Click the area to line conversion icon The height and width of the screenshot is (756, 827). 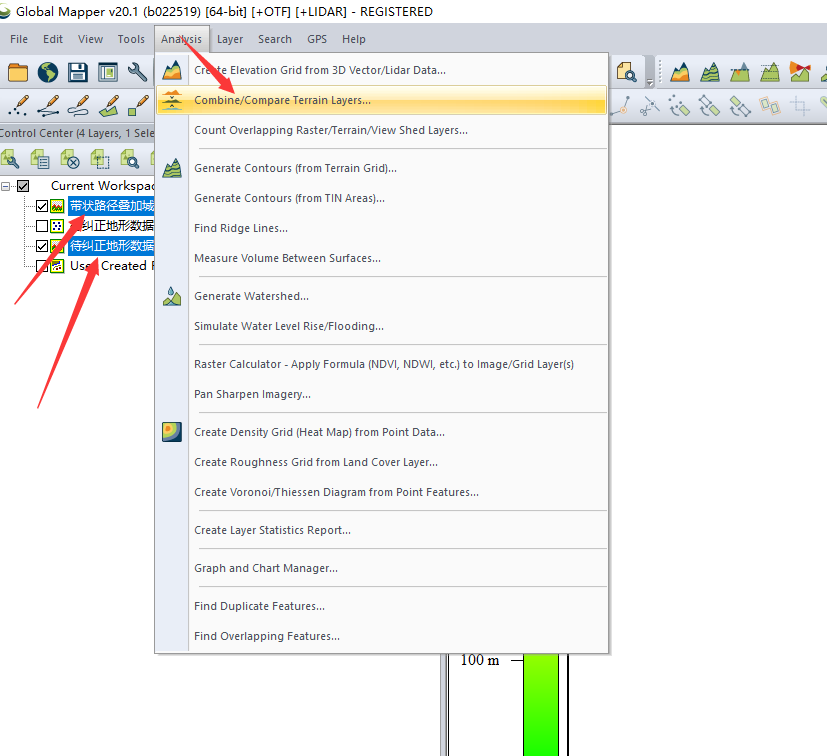pos(739,106)
